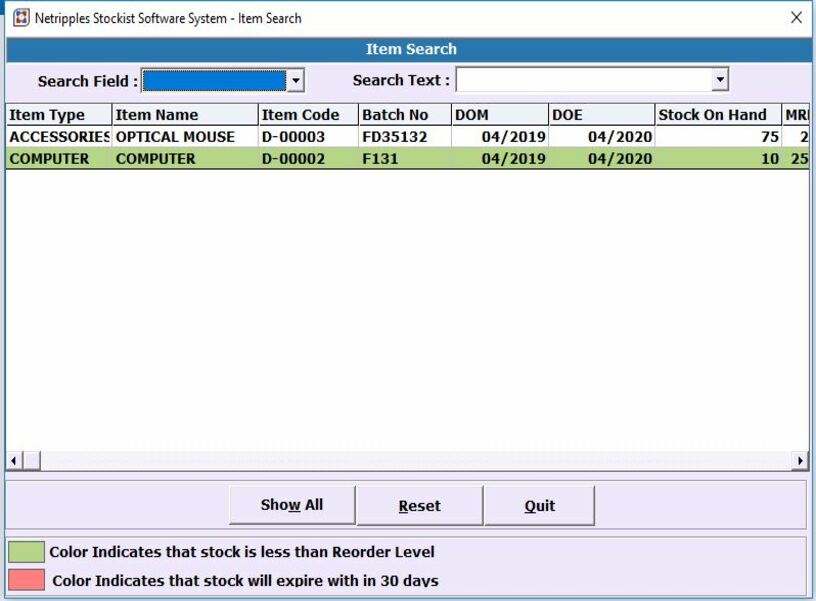Click the Stock On Hand column header
This screenshot has height=601, width=816.
click(718, 114)
